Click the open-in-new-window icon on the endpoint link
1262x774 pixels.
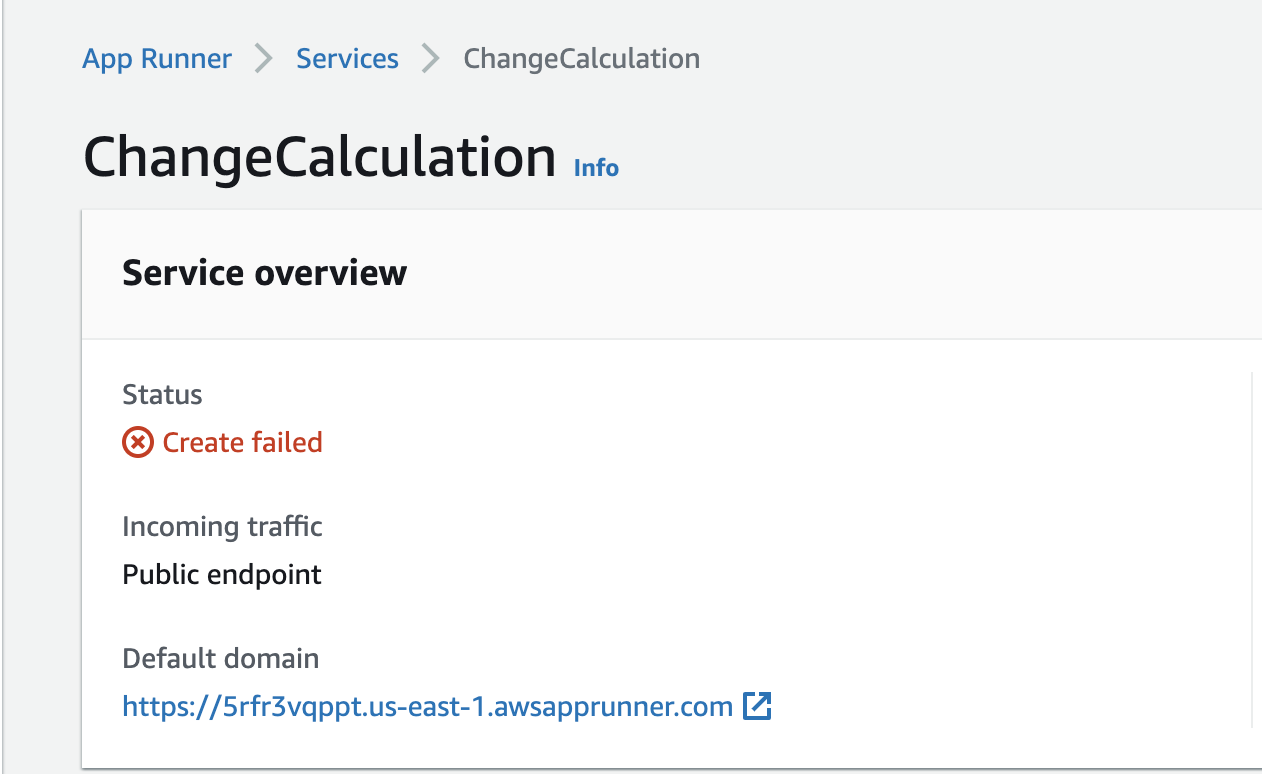[x=758, y=706]
